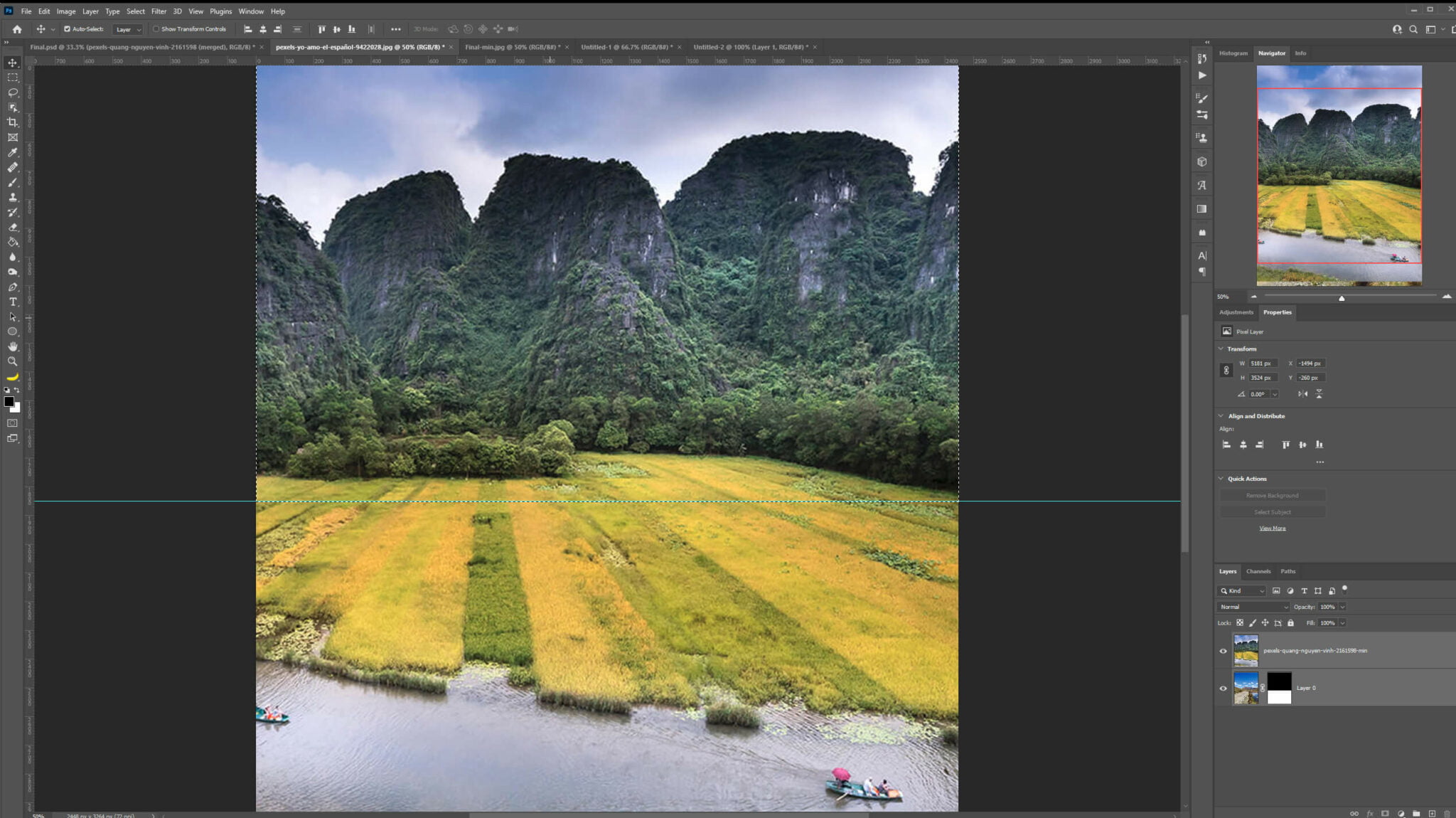Screen dimensions: 1456x818
Task: Open the Filter menu
Action: (159, 11)
